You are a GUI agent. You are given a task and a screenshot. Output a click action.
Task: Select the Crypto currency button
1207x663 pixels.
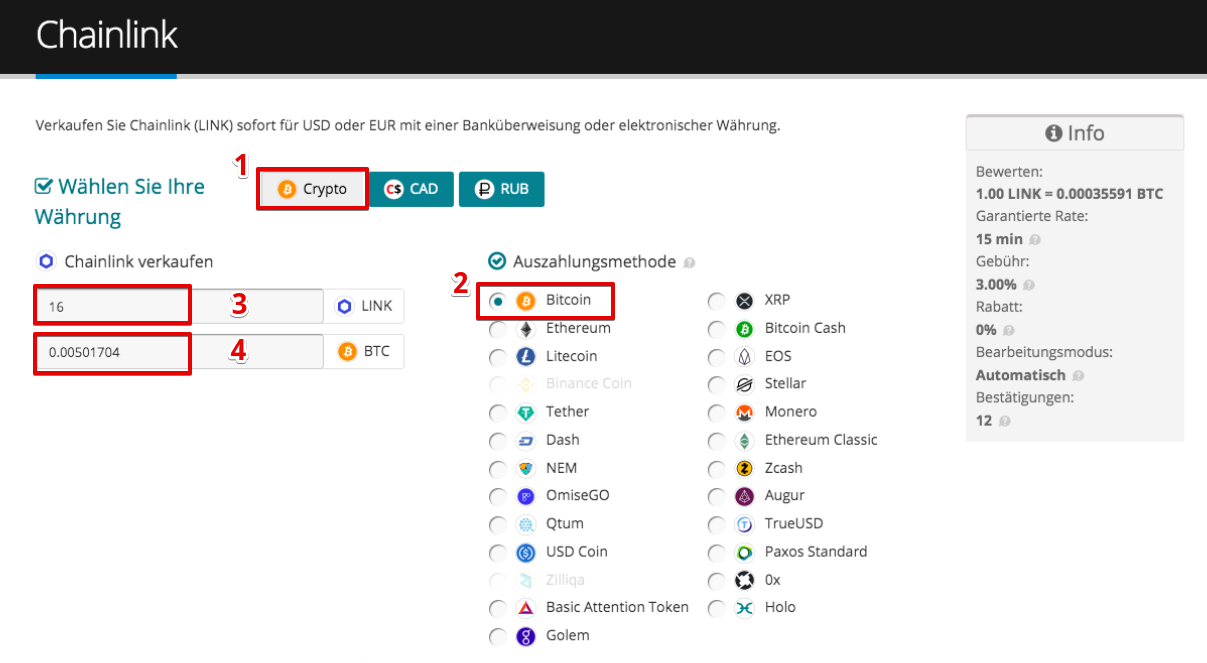pos(312,189)
